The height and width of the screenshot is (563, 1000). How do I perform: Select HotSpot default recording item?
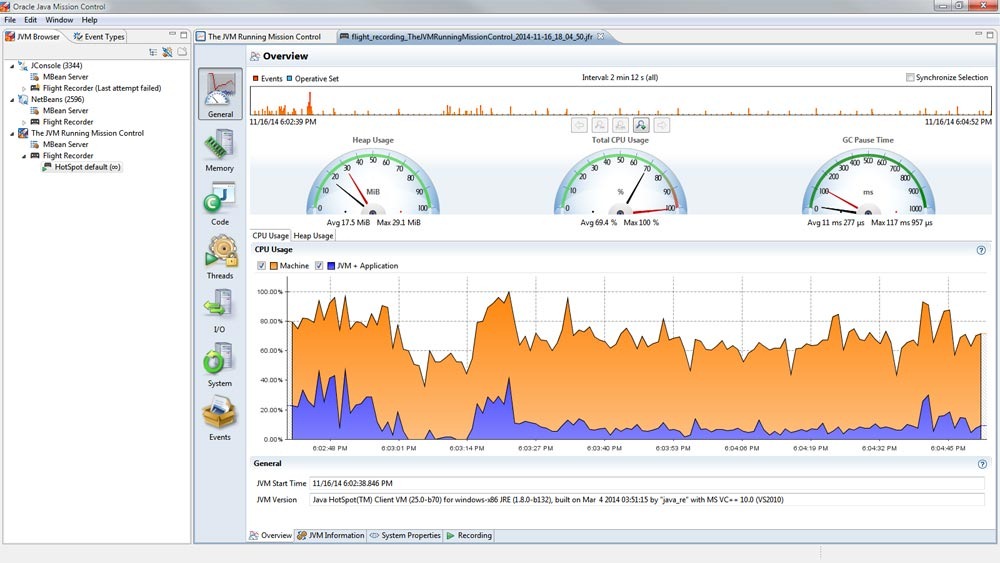(x=82, y=167)
